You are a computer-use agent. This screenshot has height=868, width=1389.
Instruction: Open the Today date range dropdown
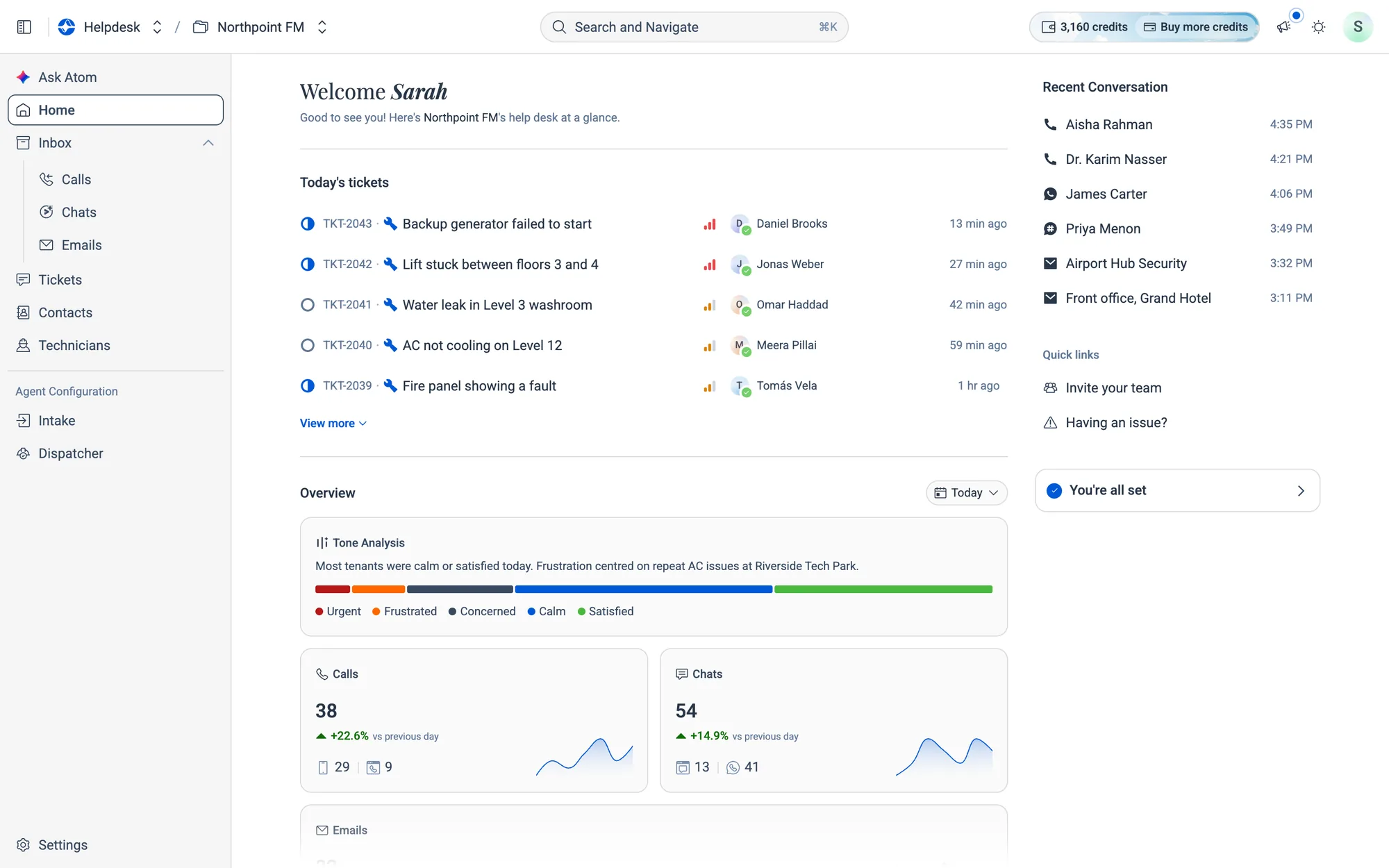click(x=966, y=492)
